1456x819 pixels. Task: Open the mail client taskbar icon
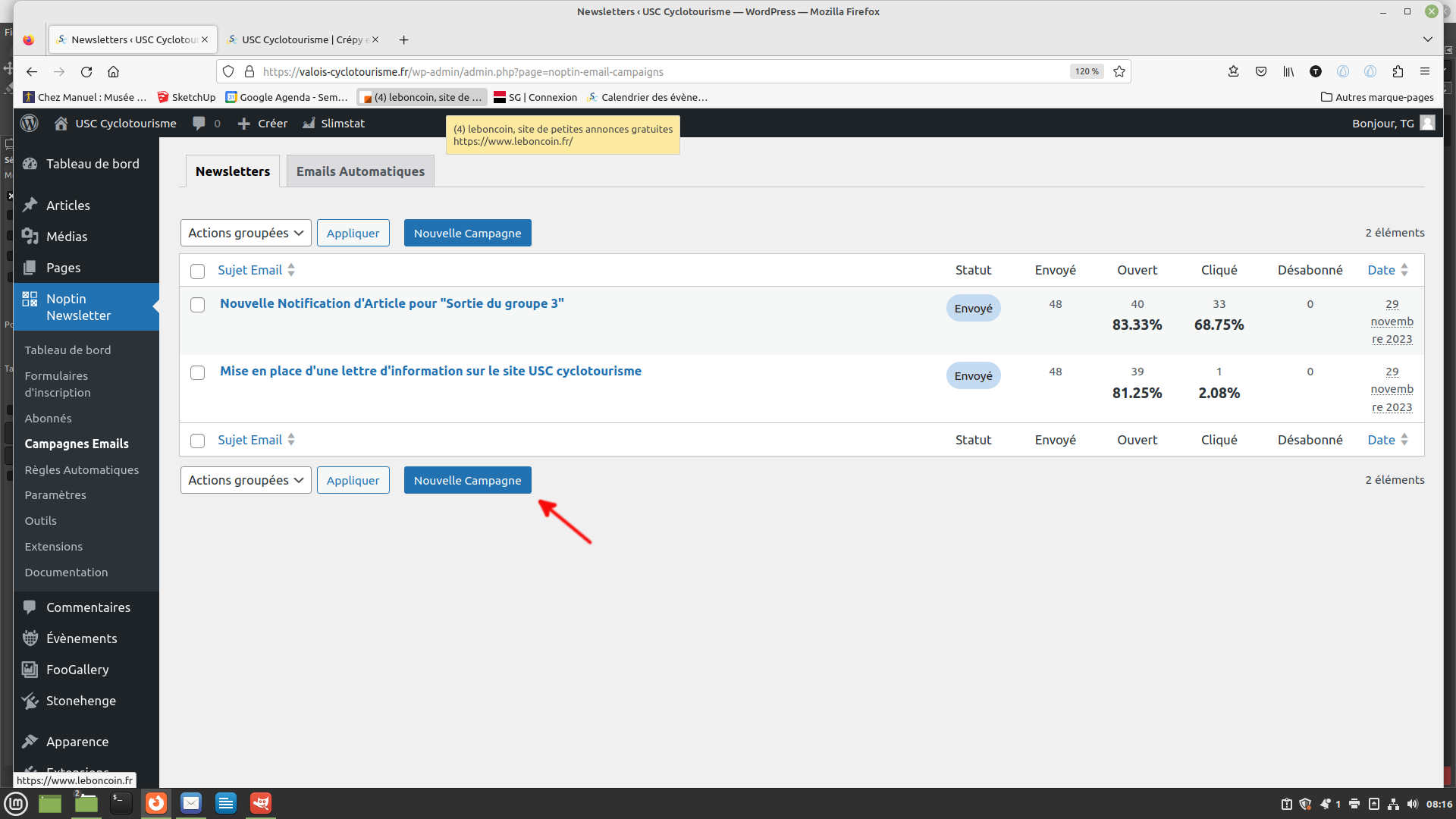point(191,803)
